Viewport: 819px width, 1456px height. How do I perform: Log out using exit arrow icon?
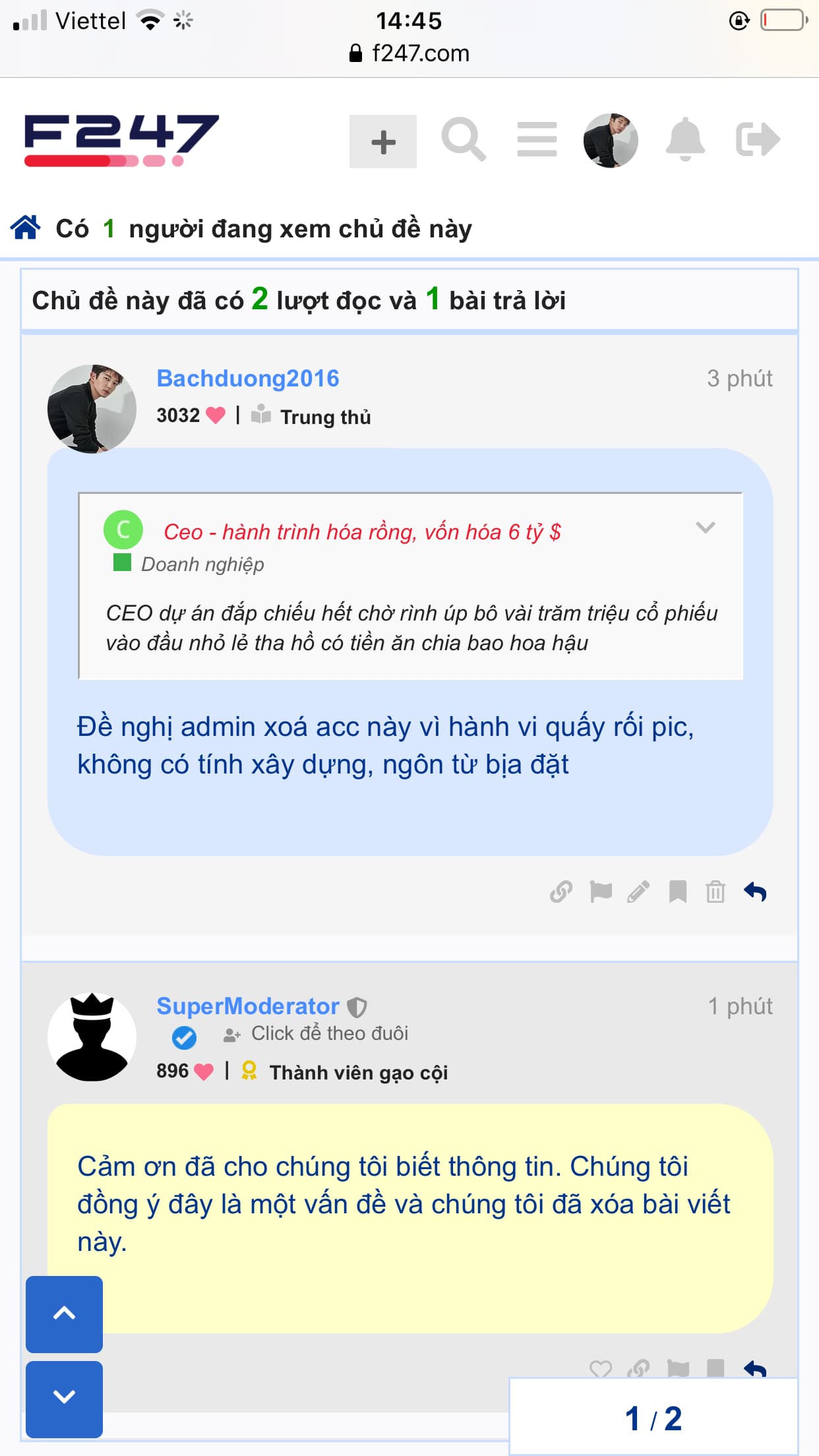(758, 139)
